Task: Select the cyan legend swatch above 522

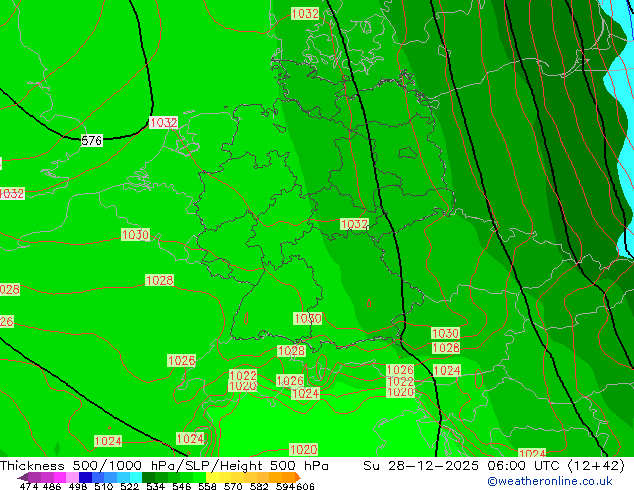Action: [x=136, y=477]
